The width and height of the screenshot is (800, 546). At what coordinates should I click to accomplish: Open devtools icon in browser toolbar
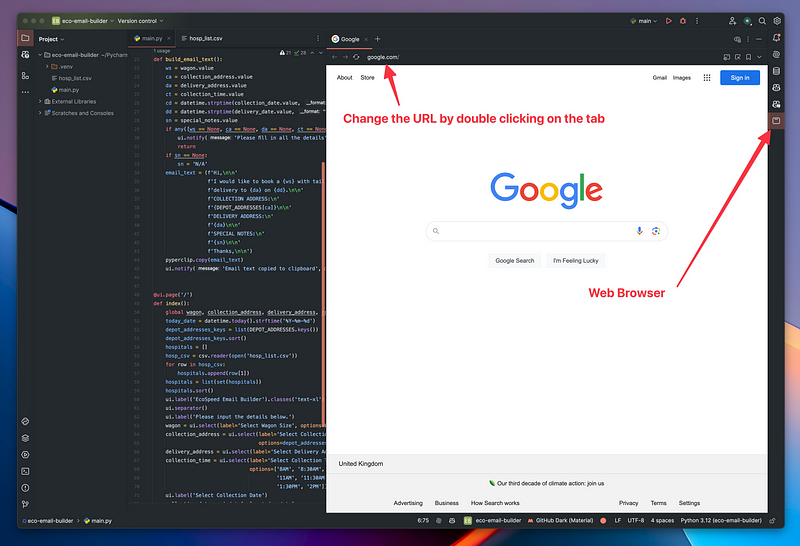point(727,57)
